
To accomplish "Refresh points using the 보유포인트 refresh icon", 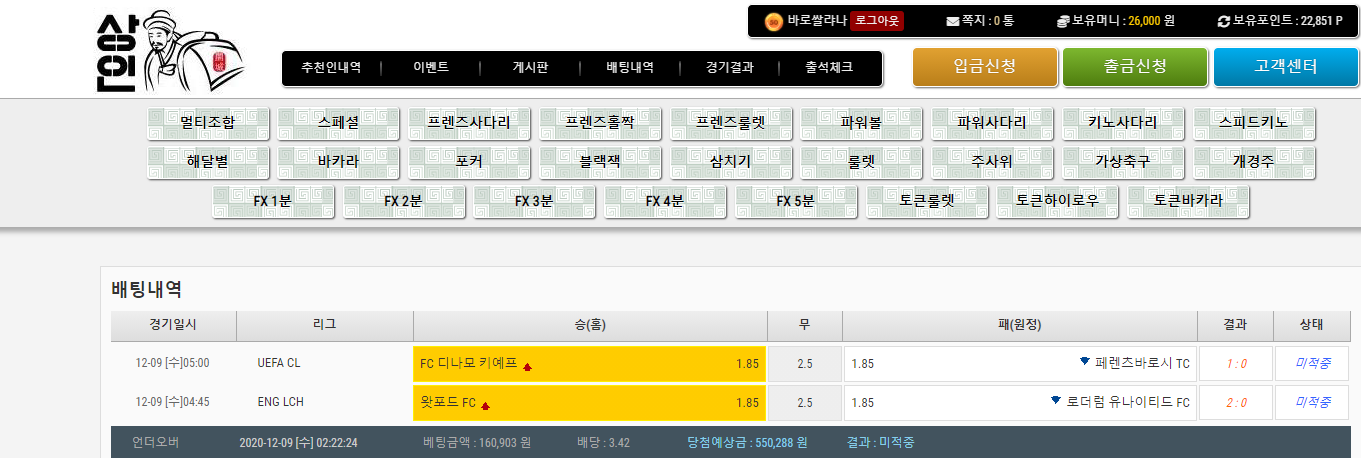I will [x=1223, y=21].
